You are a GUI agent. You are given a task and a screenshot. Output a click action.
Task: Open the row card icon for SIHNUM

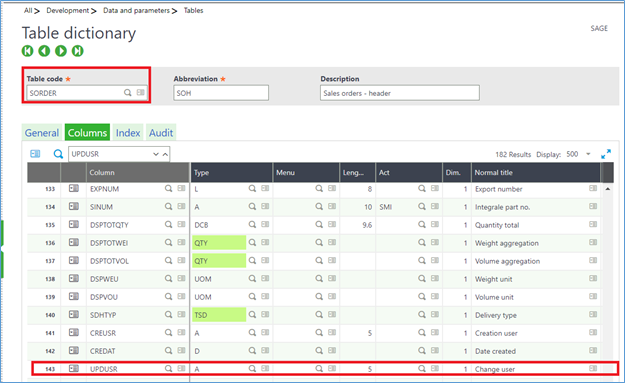point(74,206)
